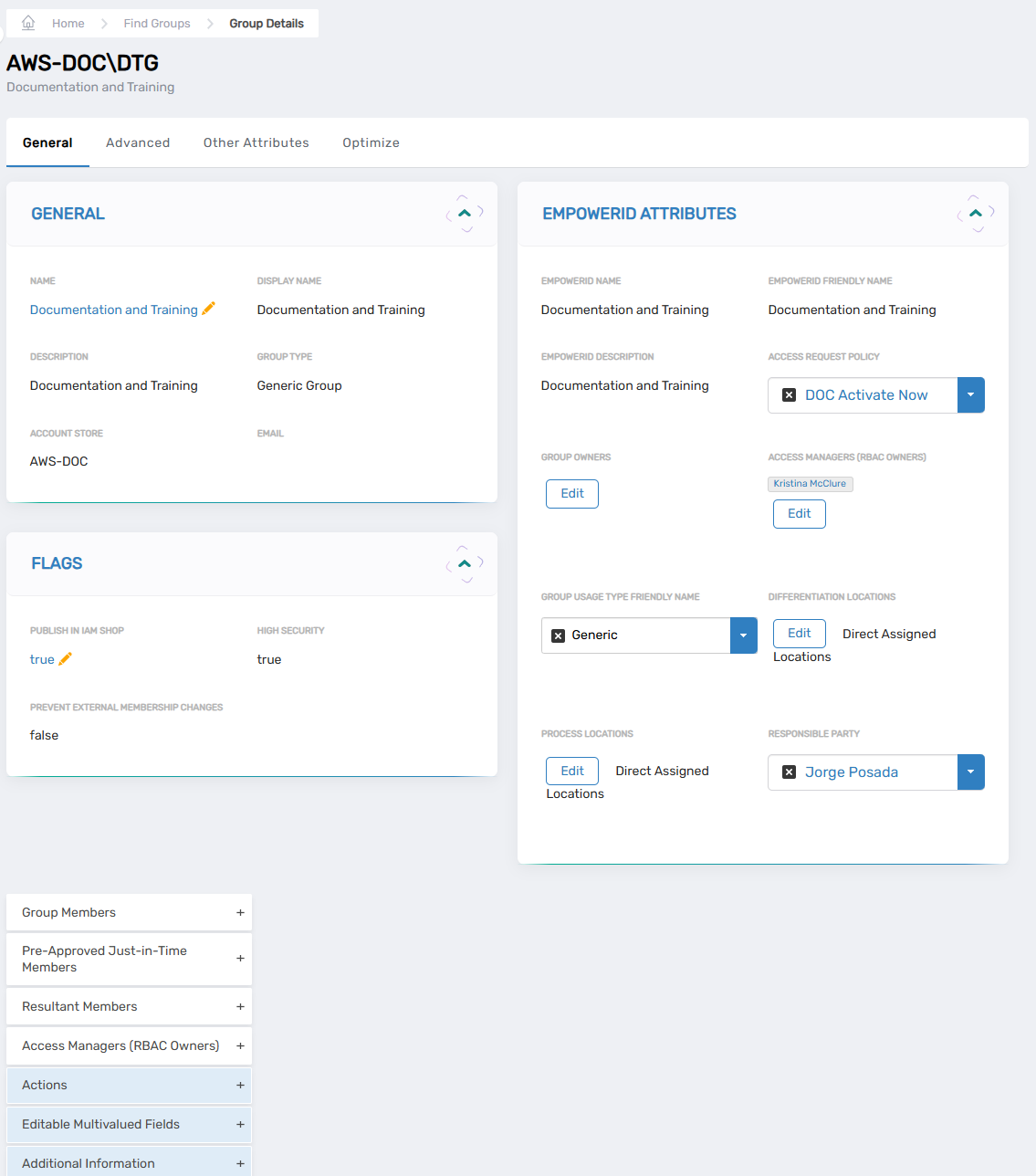Open the Group Usage Type dropdown arrow
This screenshot has height=1176, width=1036.
pos(743,635)
